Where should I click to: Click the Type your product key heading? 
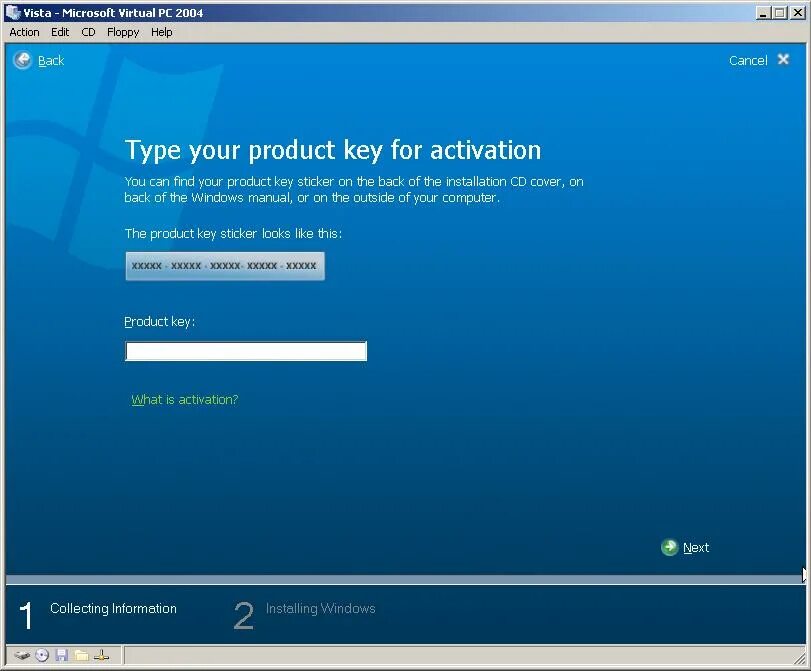[333, 151]
